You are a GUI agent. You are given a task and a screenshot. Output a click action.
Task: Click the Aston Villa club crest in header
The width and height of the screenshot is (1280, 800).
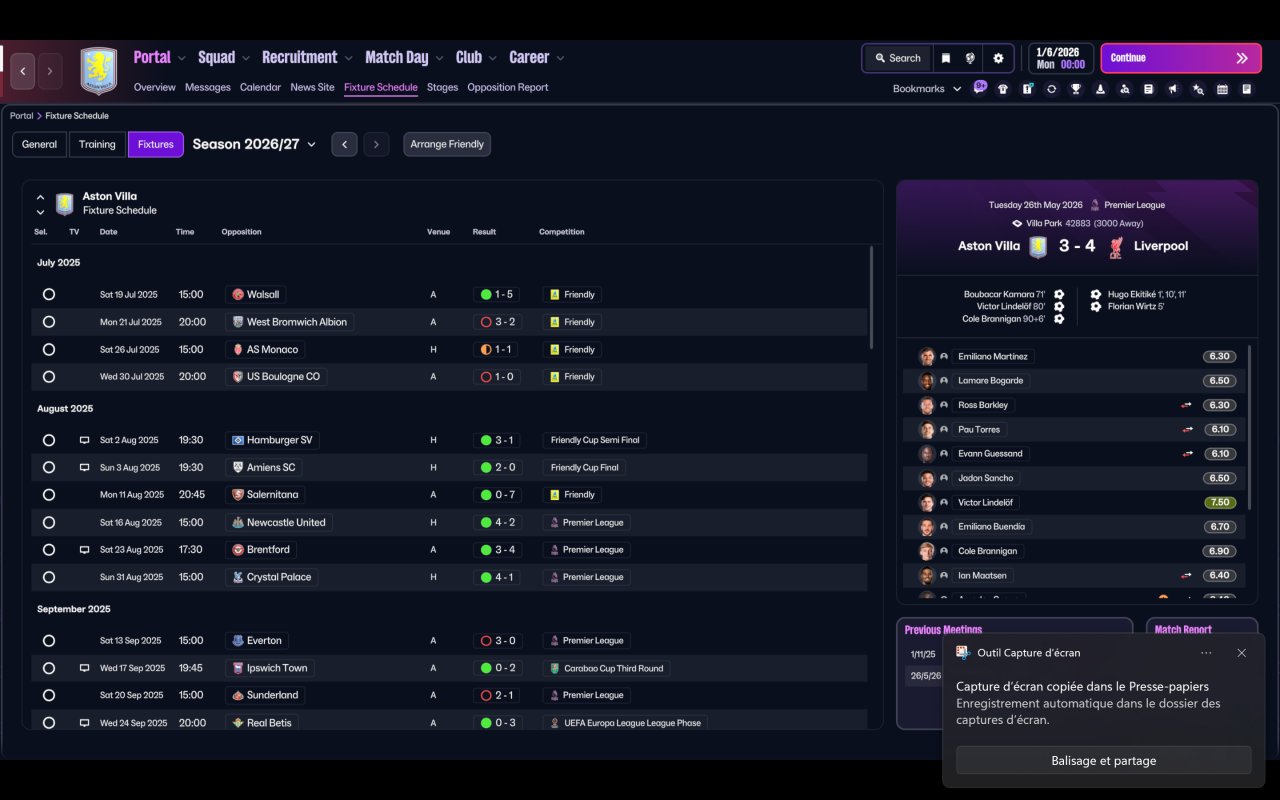pyautogui.click(x=98, y=71)
